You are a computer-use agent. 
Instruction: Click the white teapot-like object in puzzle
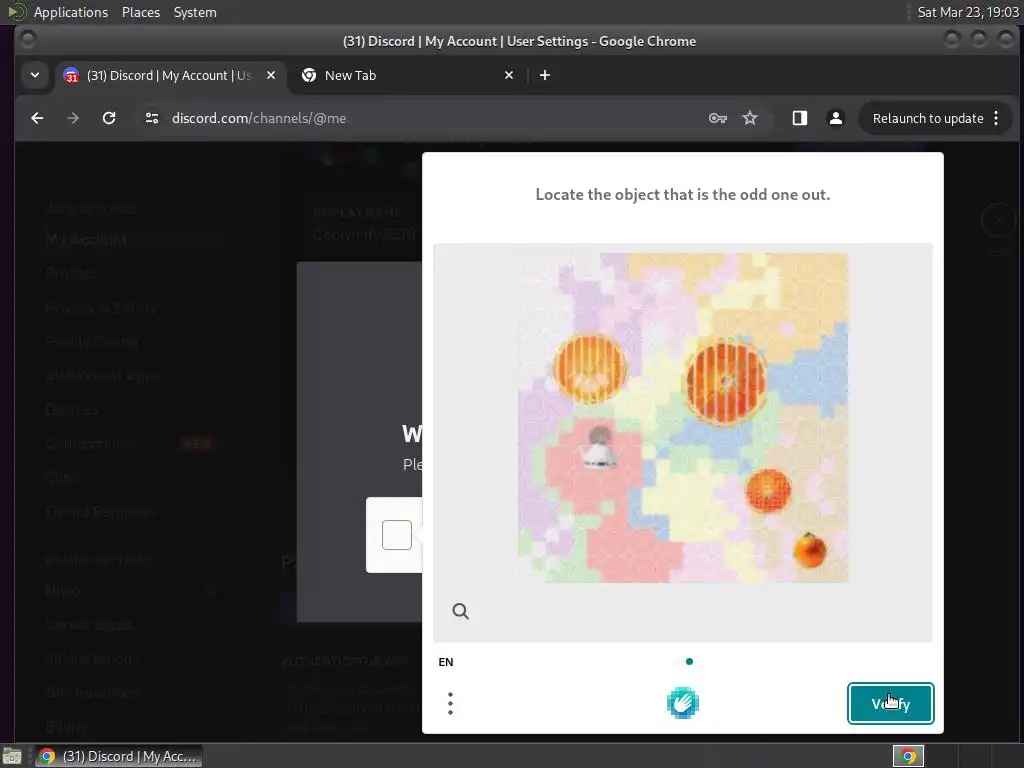point(599,448)
